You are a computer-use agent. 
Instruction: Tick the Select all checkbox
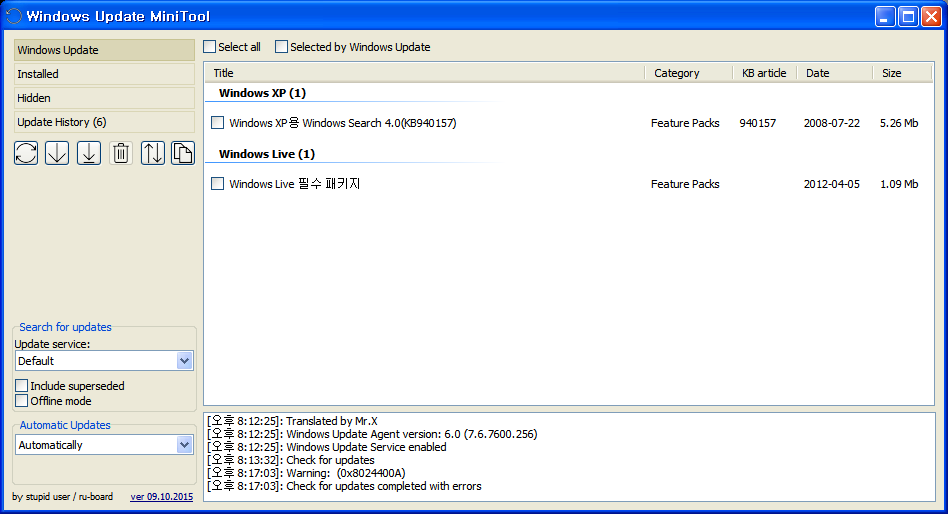210,47
